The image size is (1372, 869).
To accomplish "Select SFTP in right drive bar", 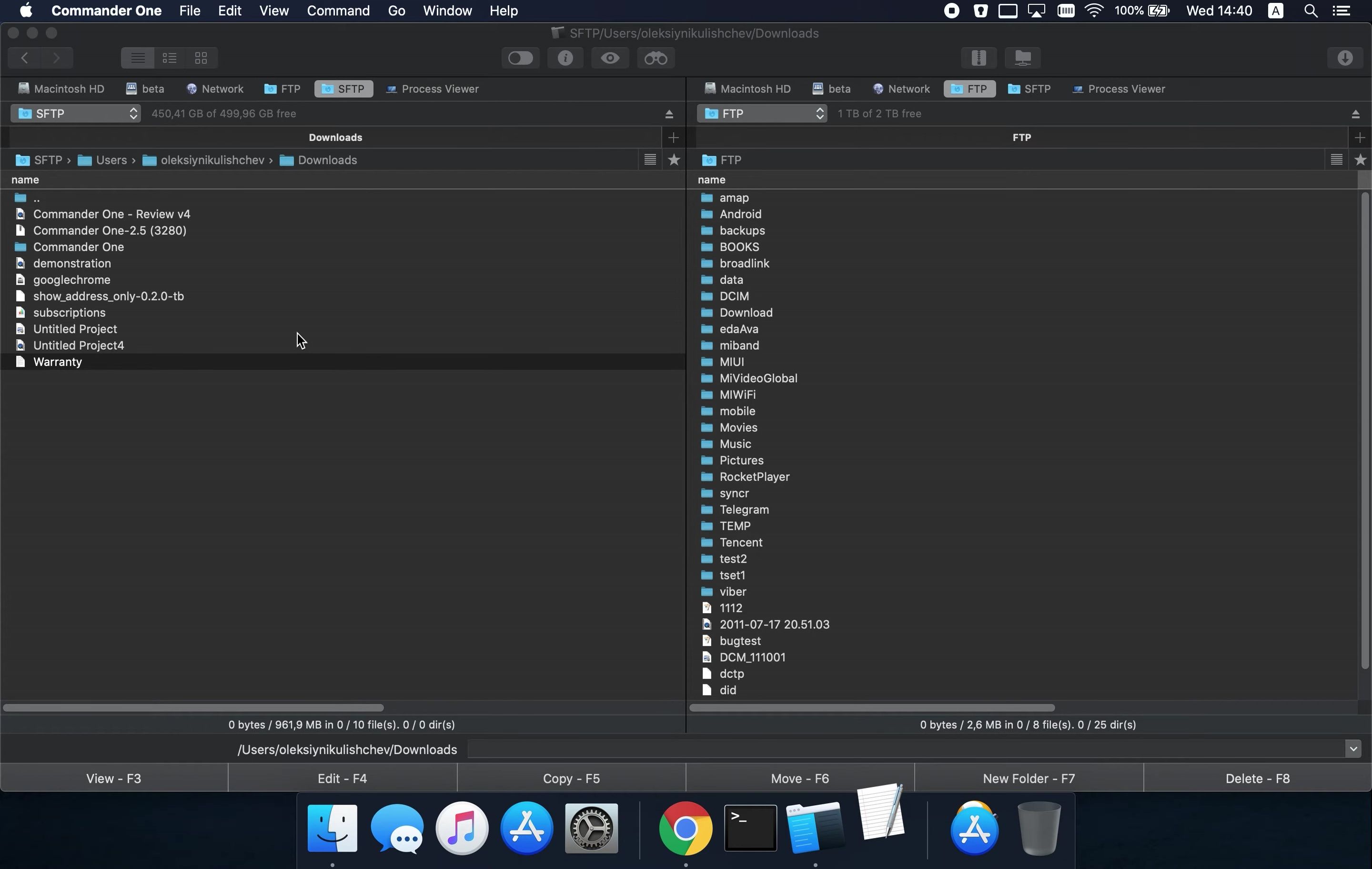I will pyautogui.click(x=1029, y=89).
